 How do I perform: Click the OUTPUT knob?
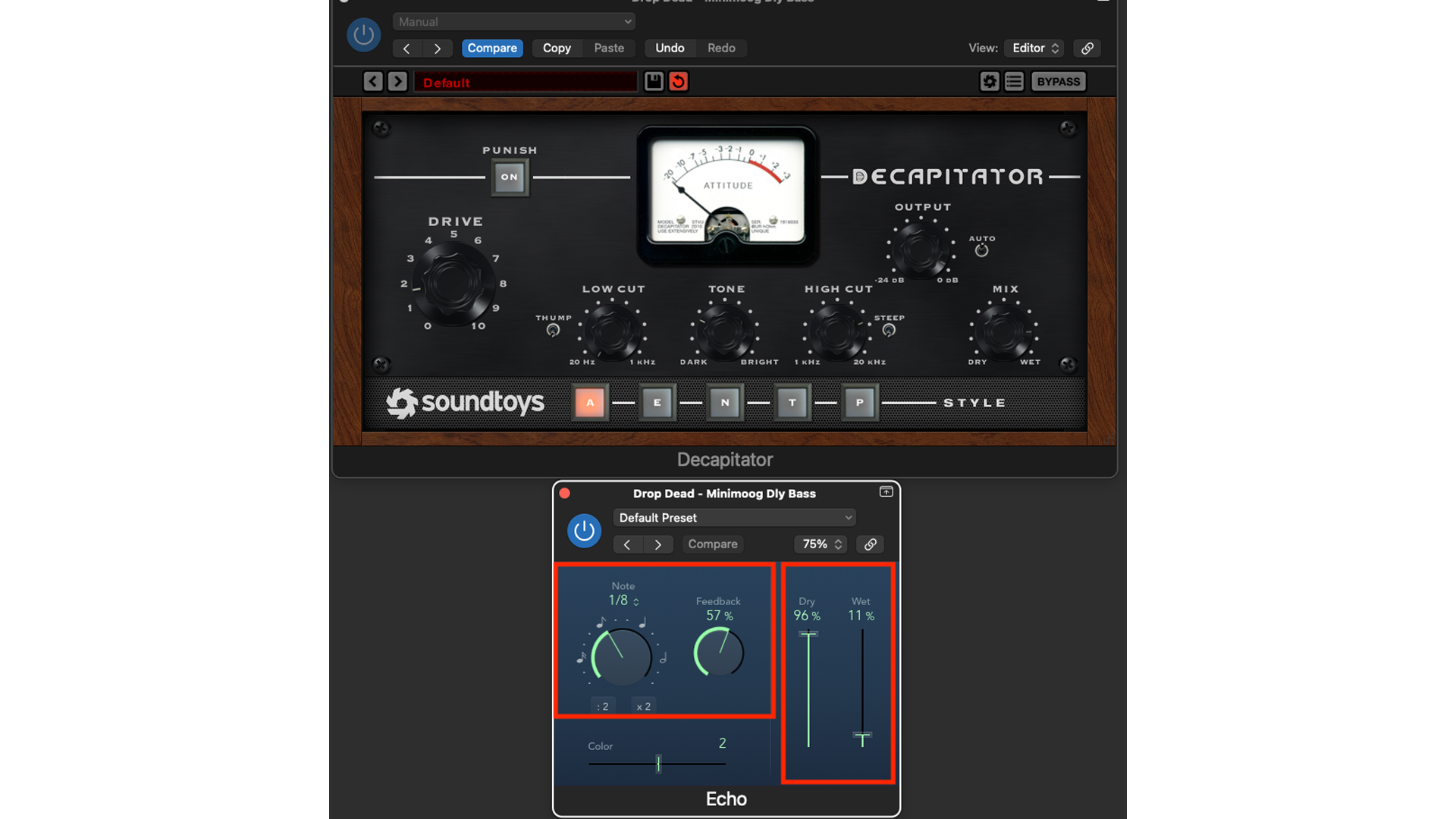point(921,250)
